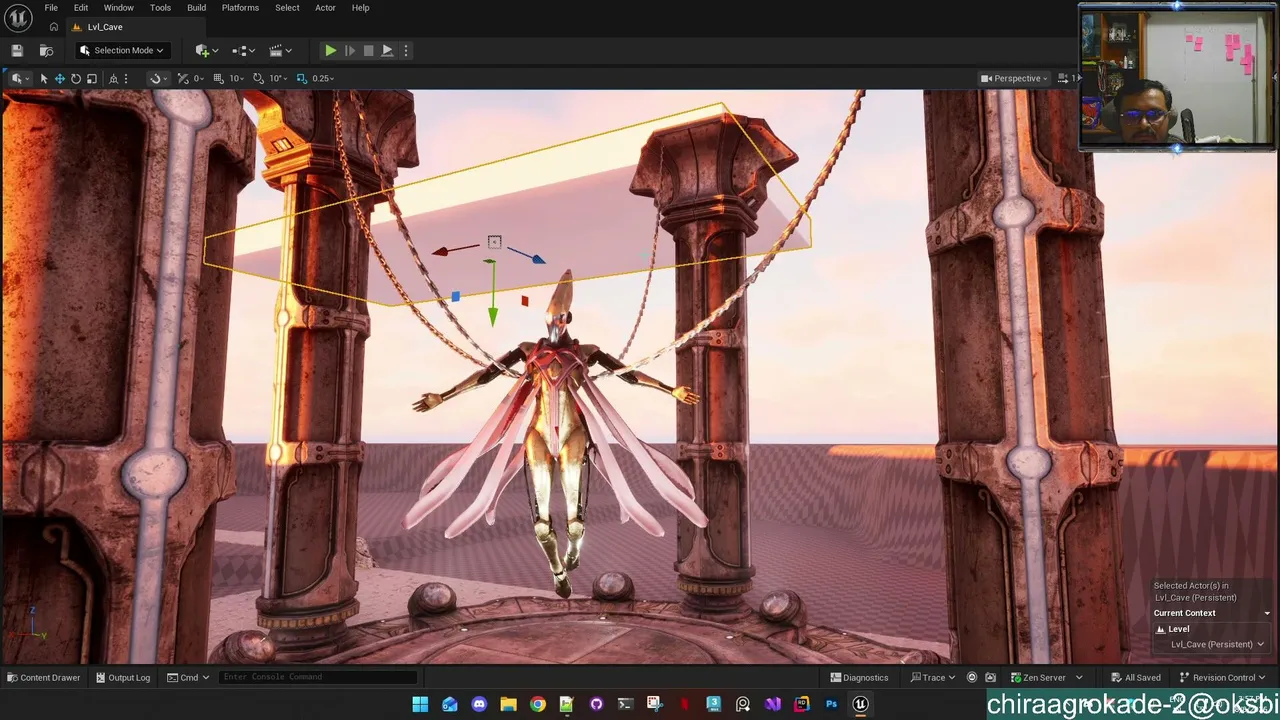Open the Zen Server dropdown

pyautogui.click(x=1046, y=677)
